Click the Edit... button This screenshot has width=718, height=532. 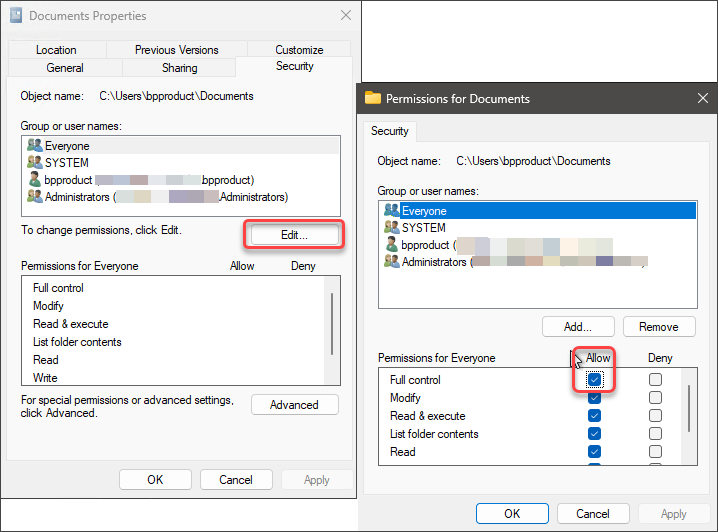point(294,235)
